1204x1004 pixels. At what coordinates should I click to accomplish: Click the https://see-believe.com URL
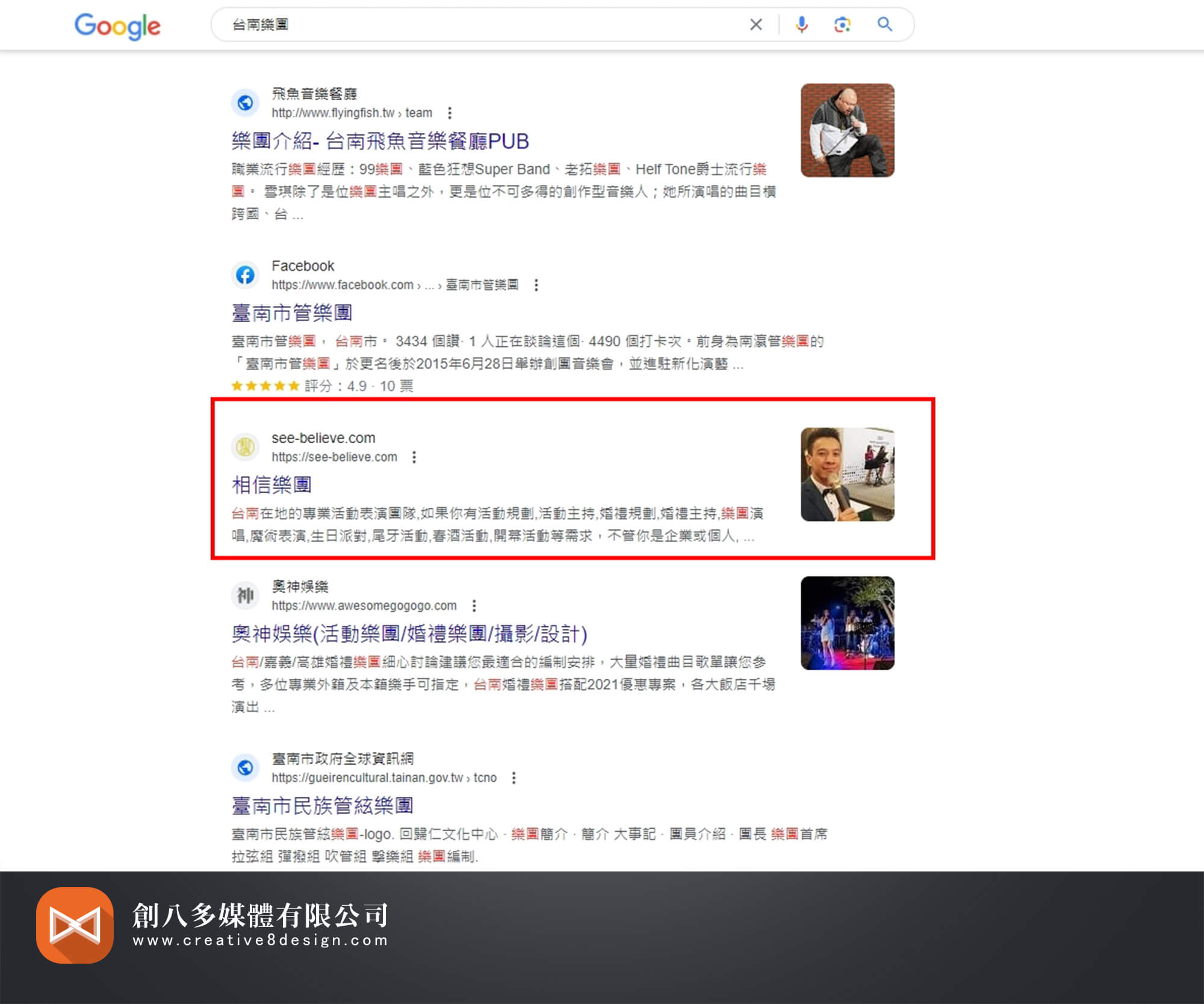334,457
